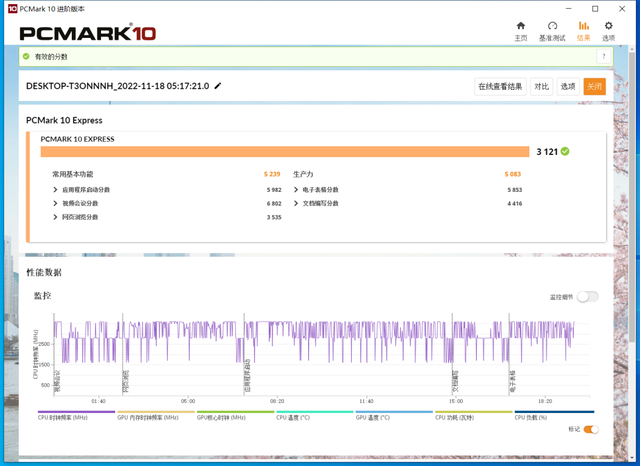This screenshot has height=466, width=640.
Task: Click the 监控 chart heading
Action: point(42,295)
